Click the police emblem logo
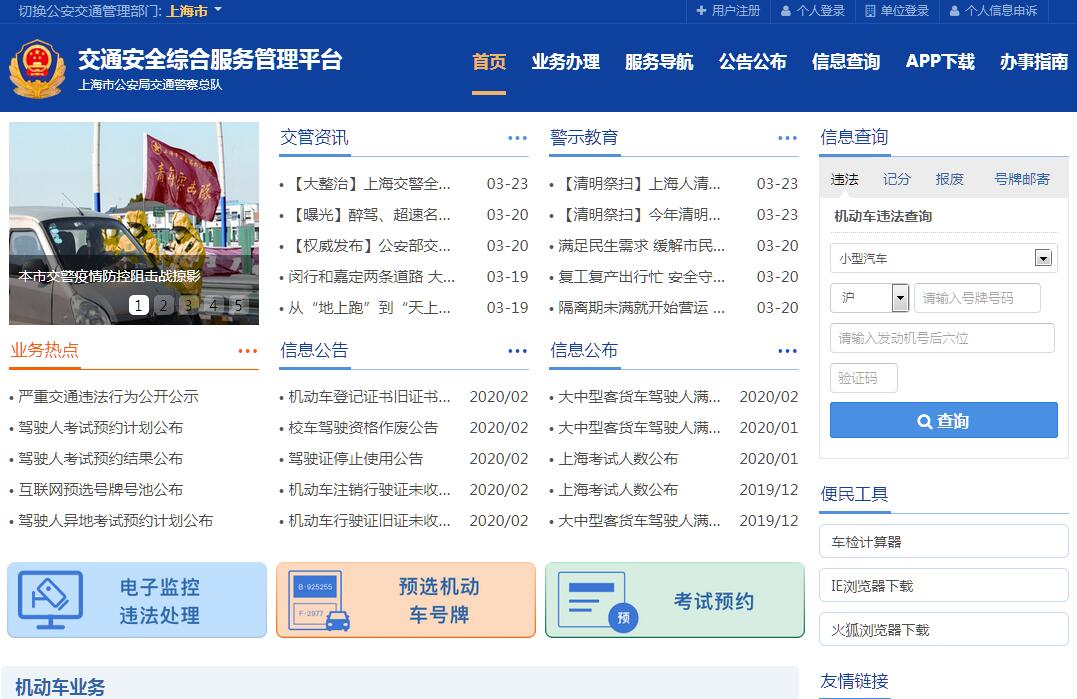 click(36, 70)
